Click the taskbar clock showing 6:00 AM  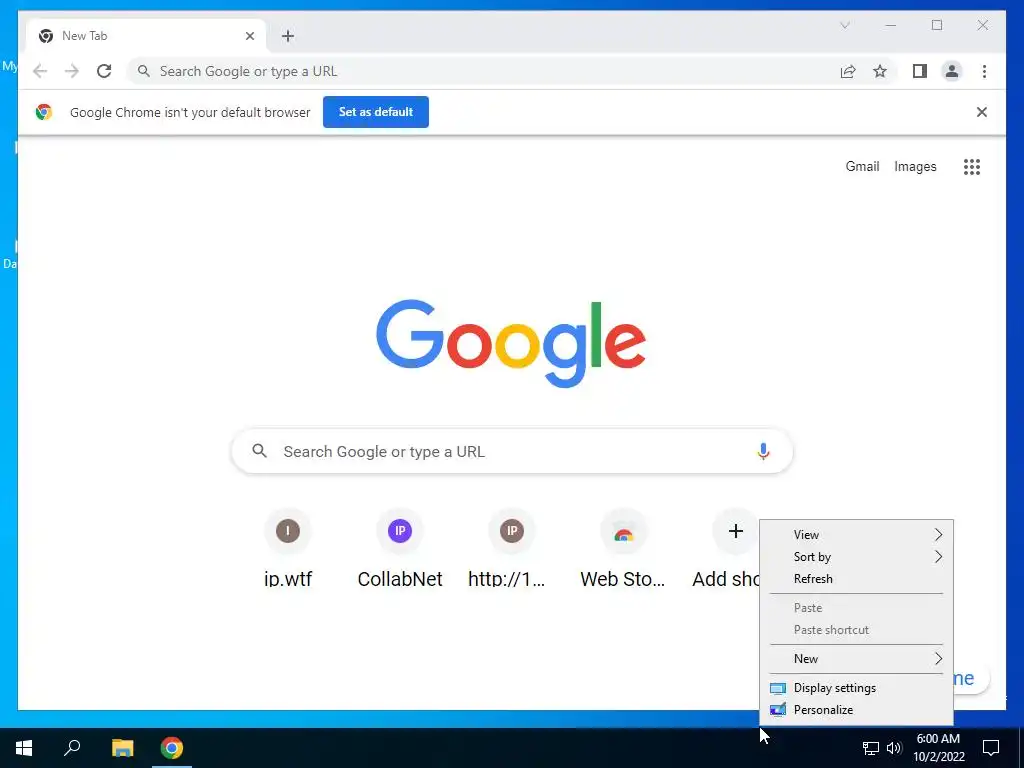[938, 748]
